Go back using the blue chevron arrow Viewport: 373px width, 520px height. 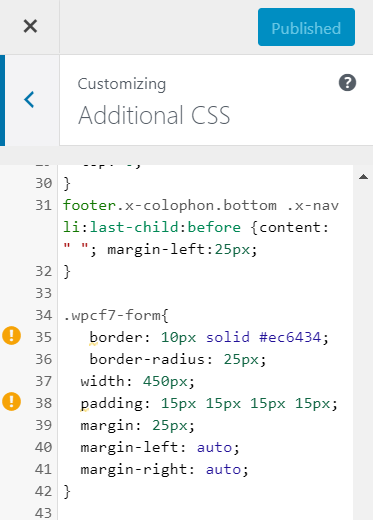pos(29,100)
